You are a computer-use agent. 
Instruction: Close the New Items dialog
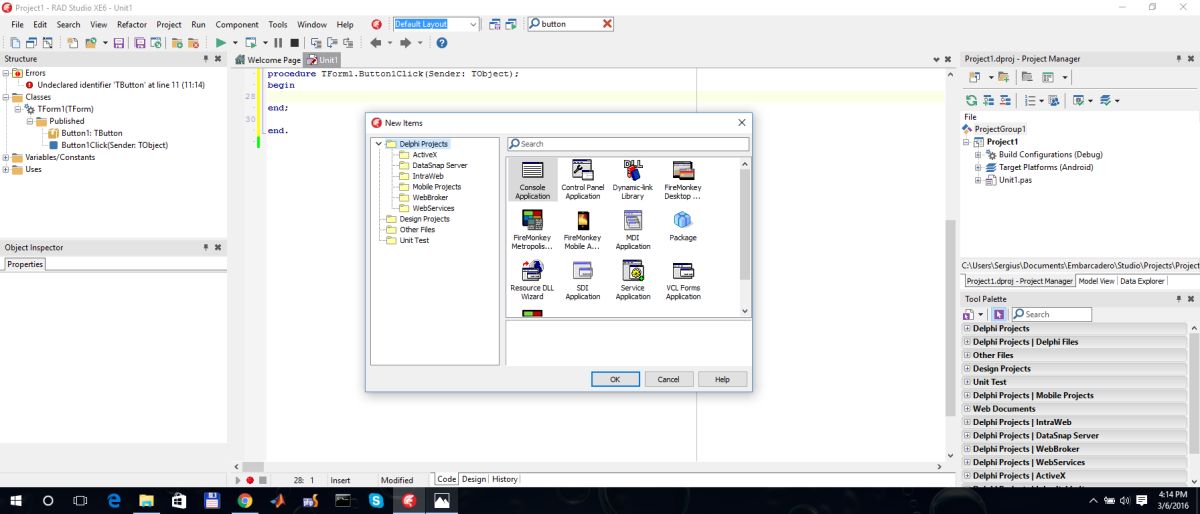741,122
